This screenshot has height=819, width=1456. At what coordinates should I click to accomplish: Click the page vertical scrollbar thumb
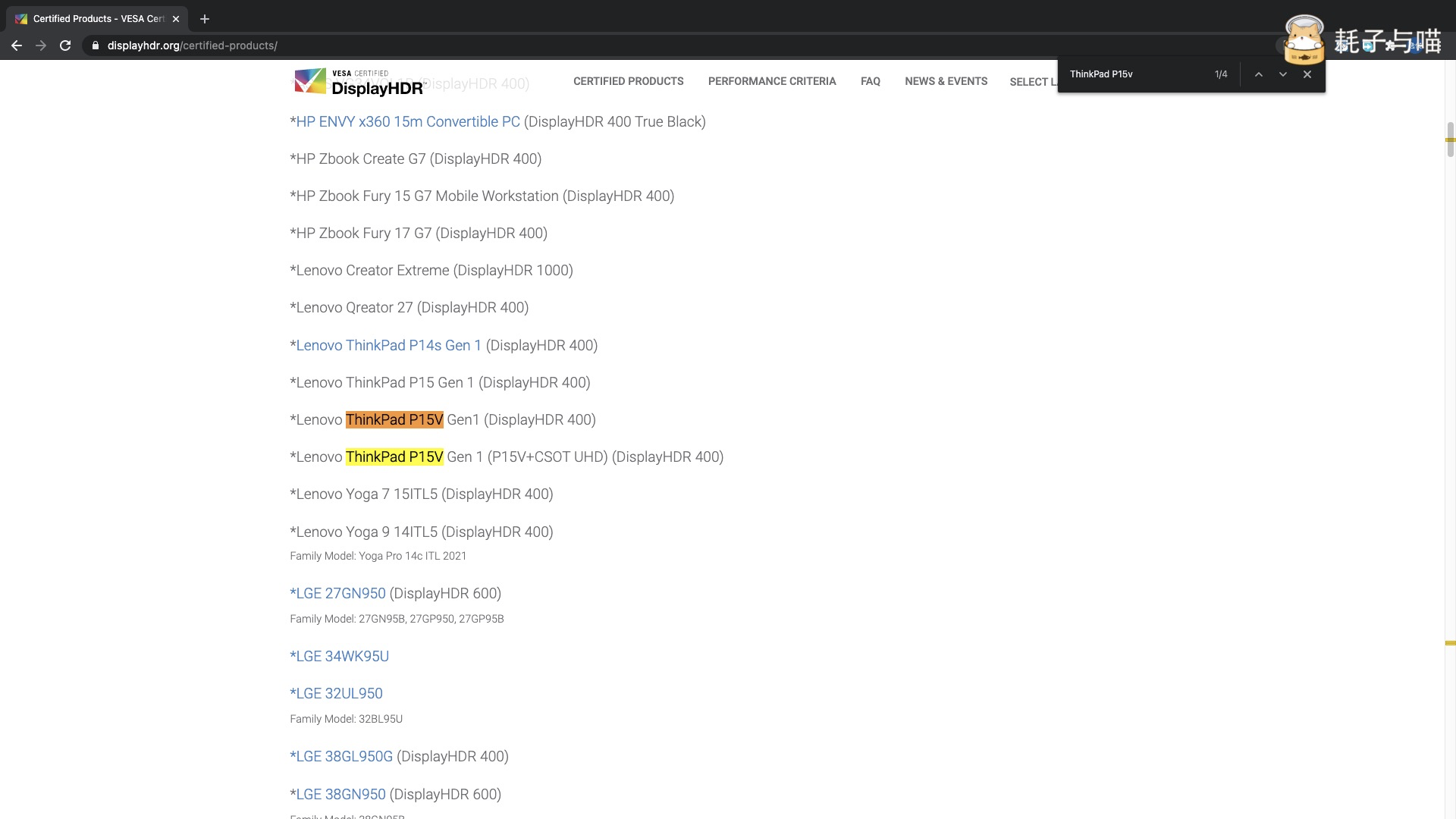tap(1450, 140)
